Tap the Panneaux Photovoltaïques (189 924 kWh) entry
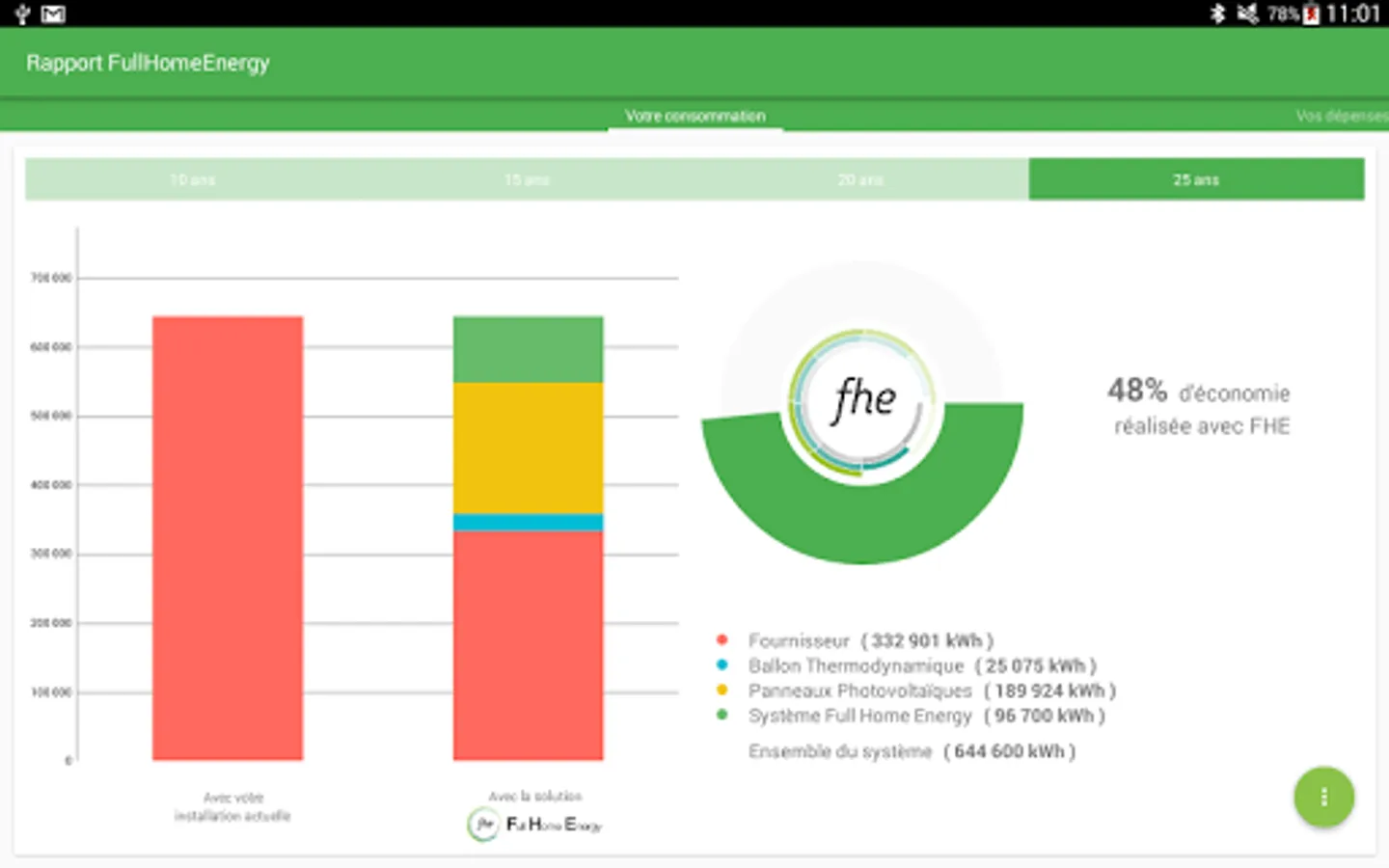 (932, 691)
